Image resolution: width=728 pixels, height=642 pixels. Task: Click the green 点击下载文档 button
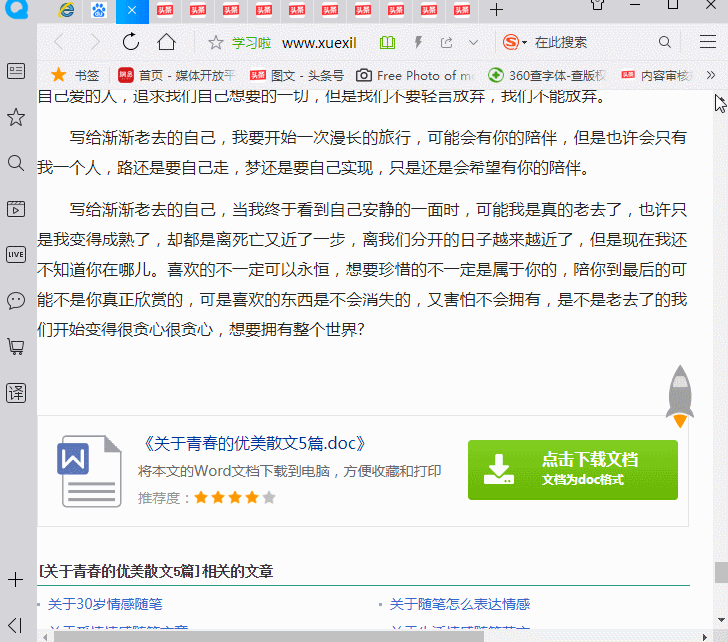(573, 470)
